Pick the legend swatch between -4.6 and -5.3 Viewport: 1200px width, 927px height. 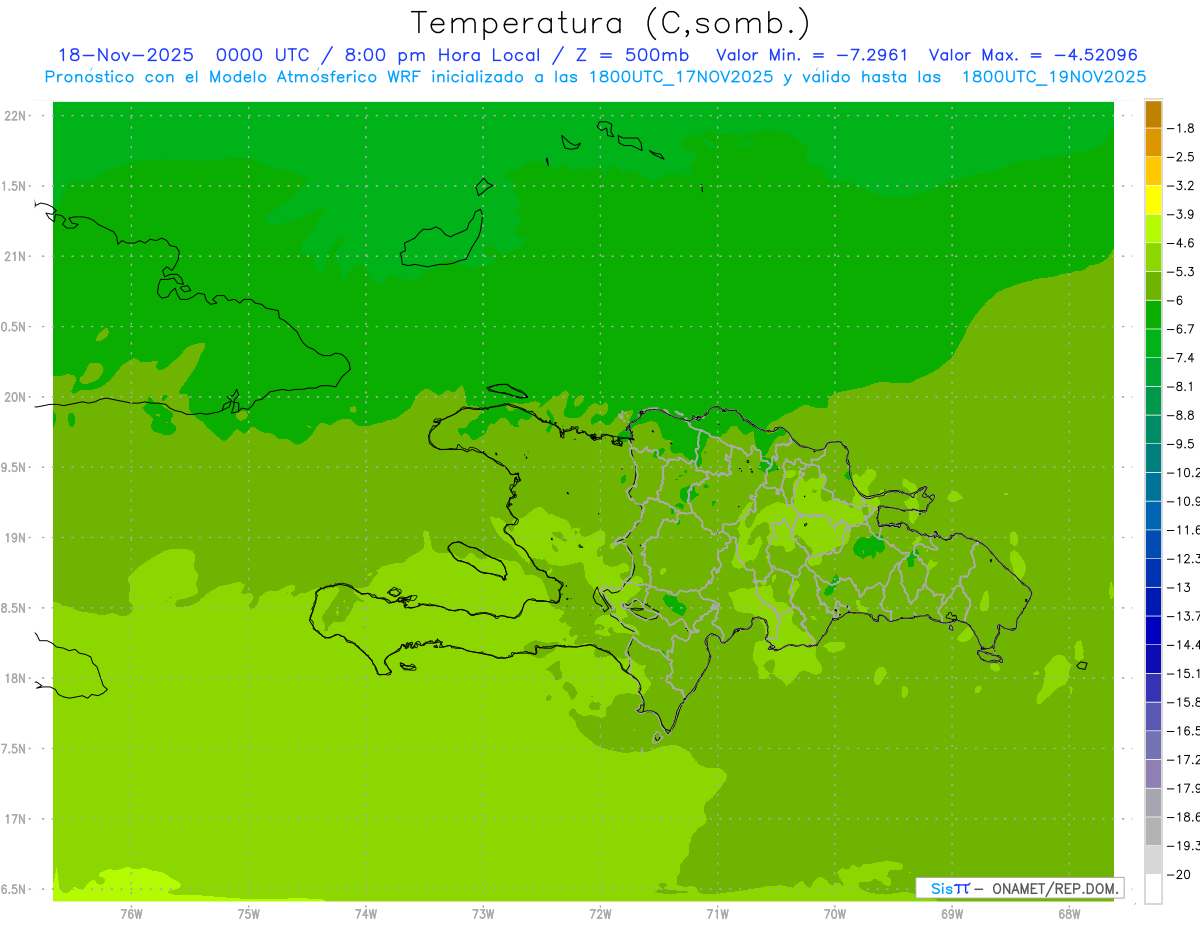1153,258
